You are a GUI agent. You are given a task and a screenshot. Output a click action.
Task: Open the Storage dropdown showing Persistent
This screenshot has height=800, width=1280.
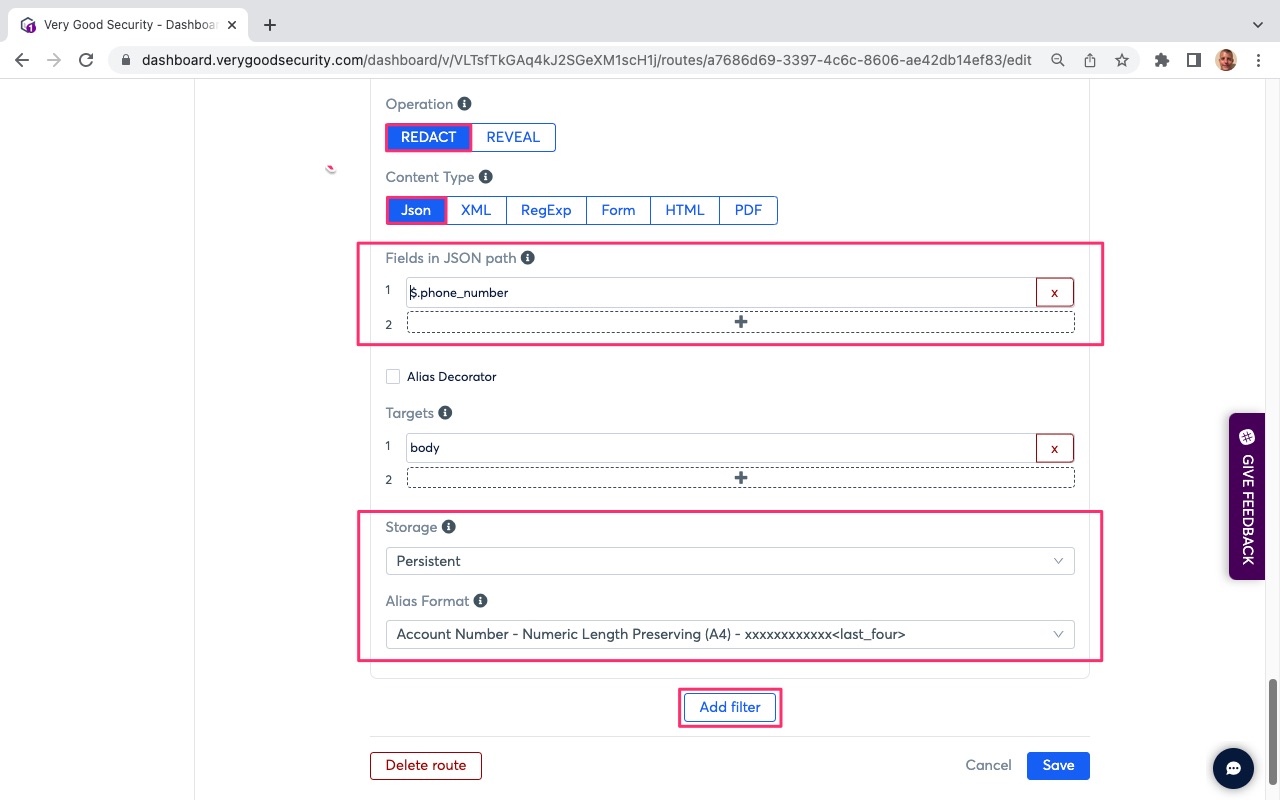tap(730, 561)
